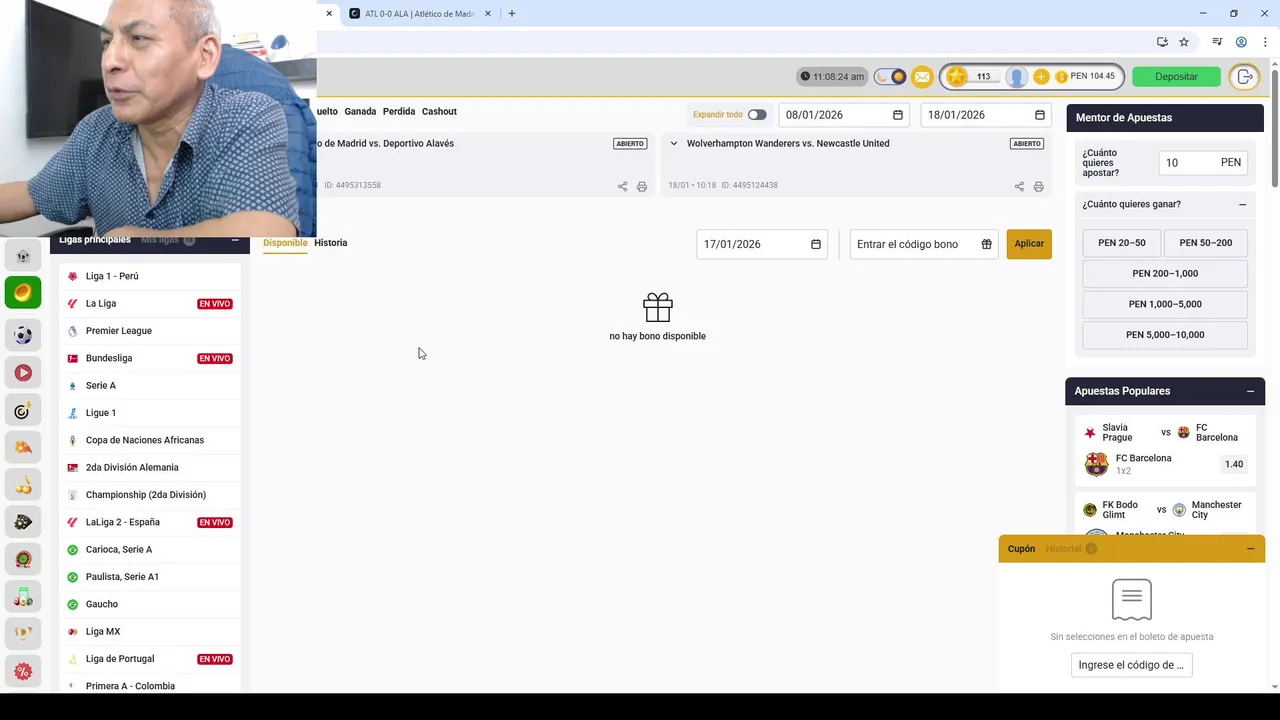
Task: Switch to the Disponible bonus tab
Action: coord(285,243)
